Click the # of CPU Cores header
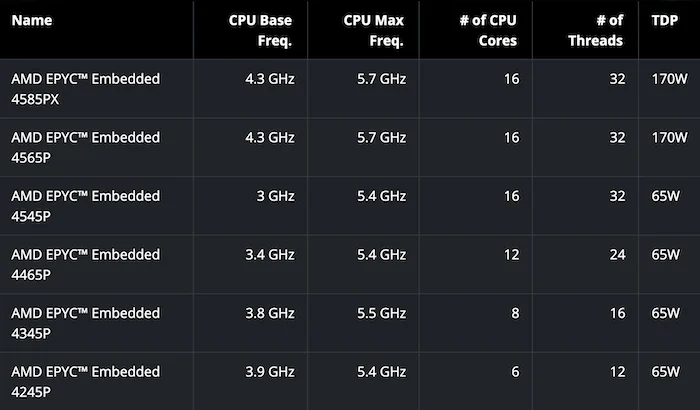 coord(485,30)
